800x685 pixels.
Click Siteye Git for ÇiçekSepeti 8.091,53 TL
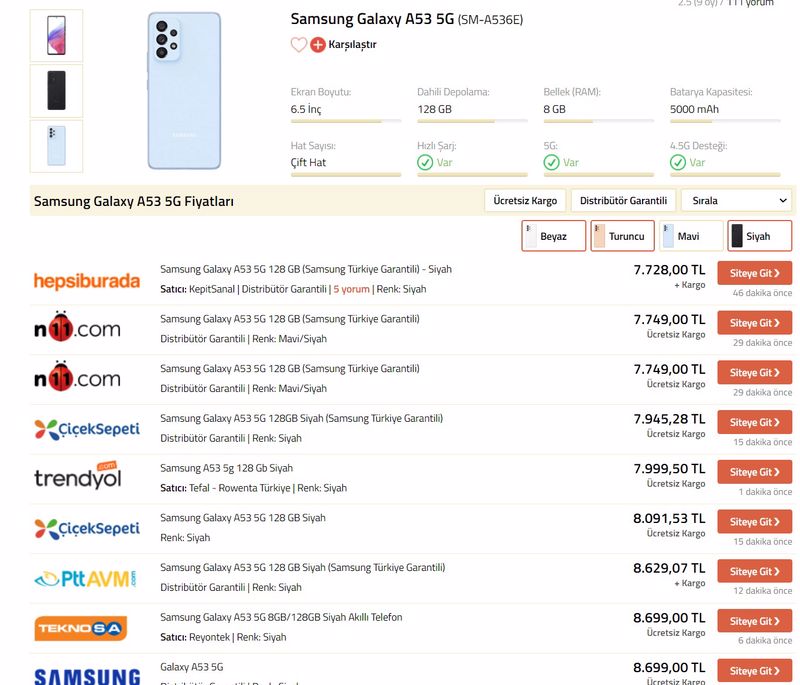pos(755,522)
